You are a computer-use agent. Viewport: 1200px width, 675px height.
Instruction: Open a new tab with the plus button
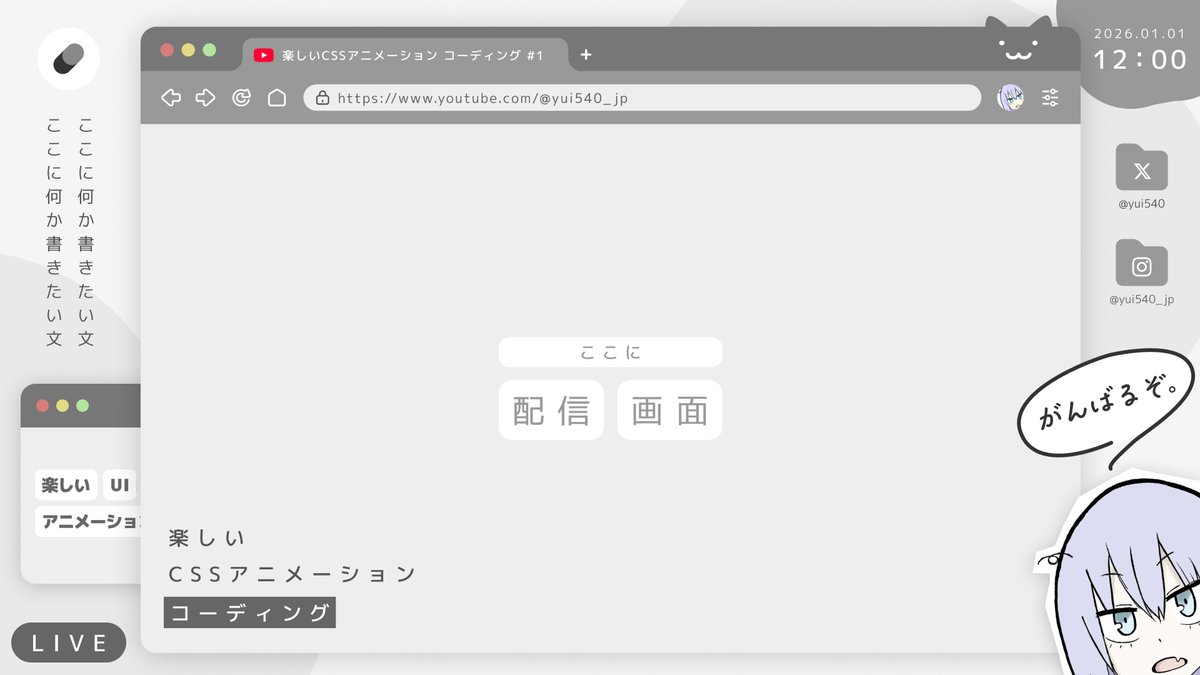coord(586,55)
